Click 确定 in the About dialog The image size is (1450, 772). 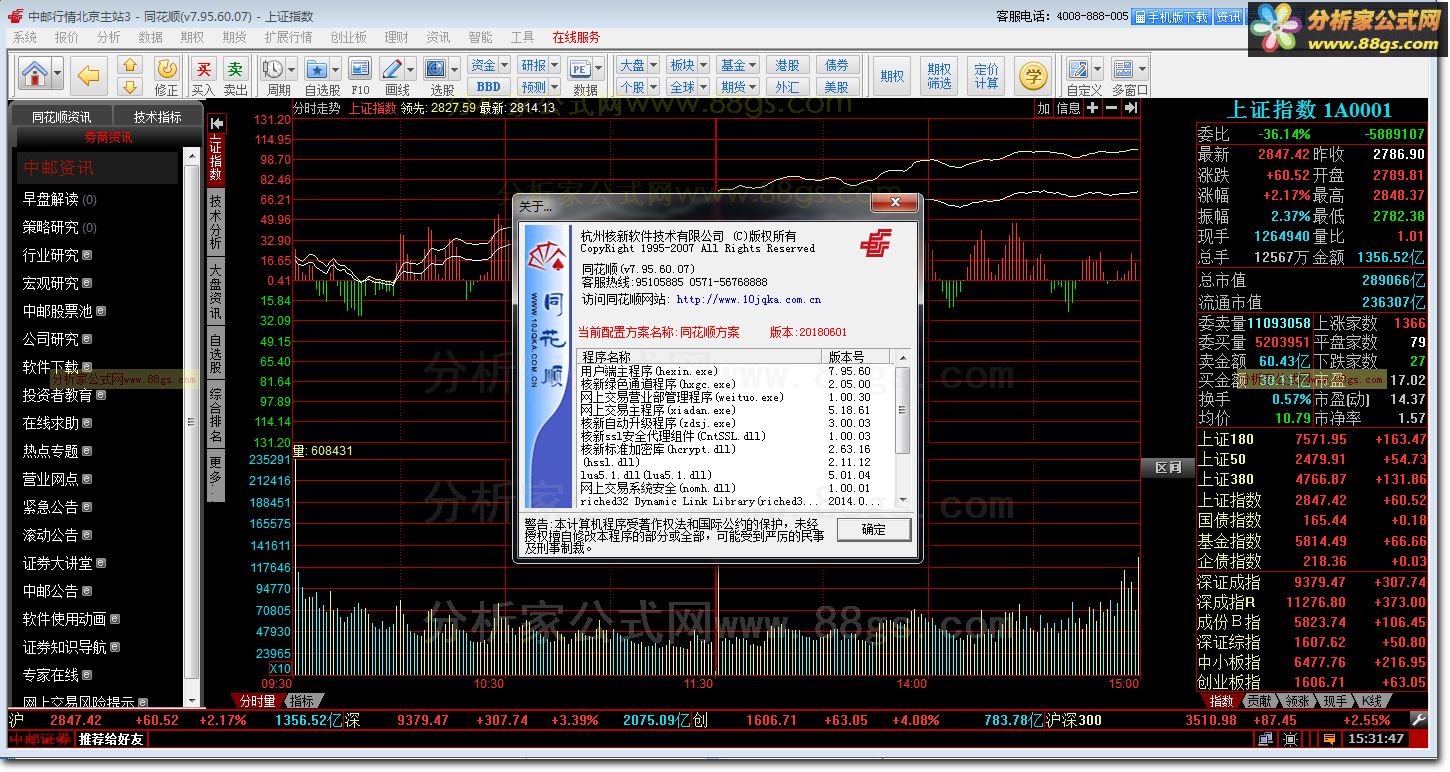pos(873,529)
